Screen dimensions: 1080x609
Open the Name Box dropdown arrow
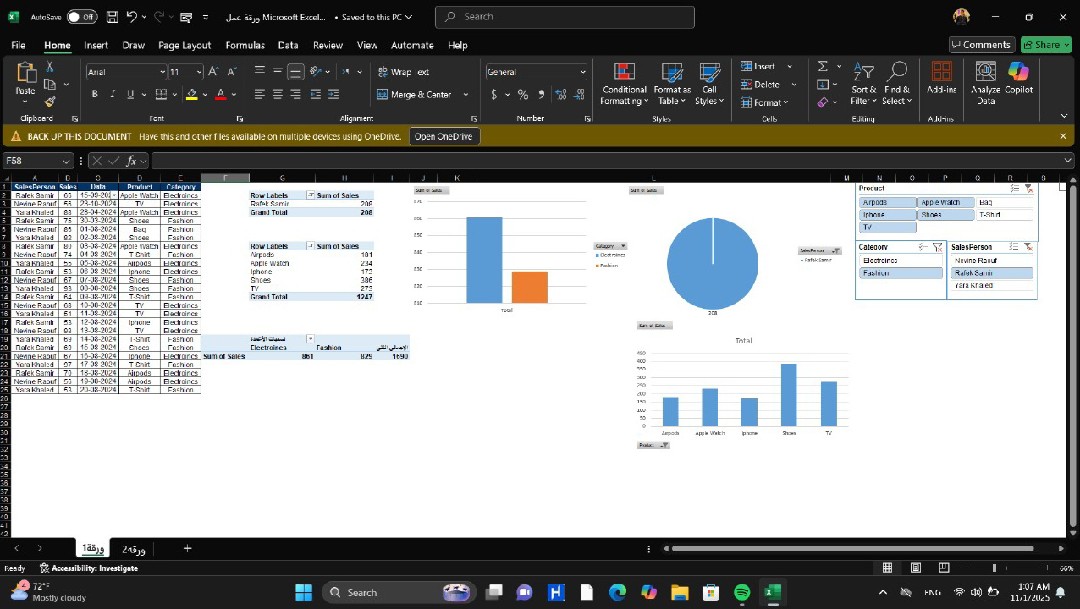[x=67, y=161]
